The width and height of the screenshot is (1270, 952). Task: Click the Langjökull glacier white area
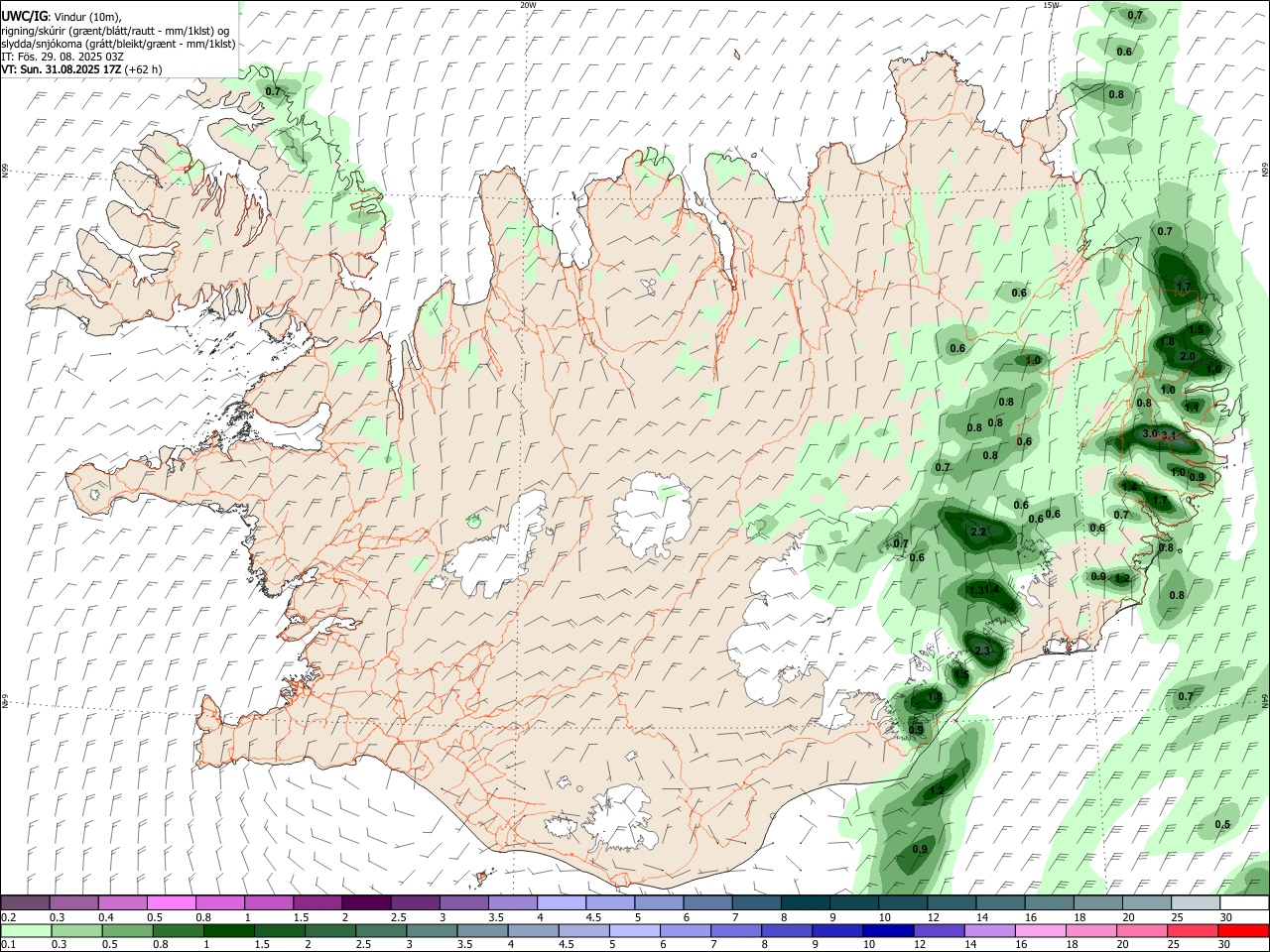tap(501, 550)
